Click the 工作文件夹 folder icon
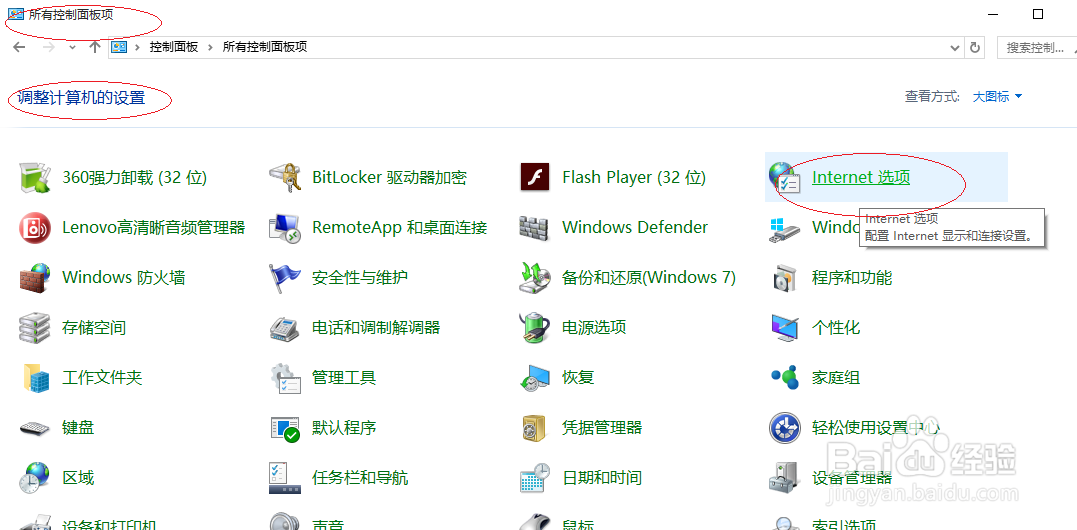 [36, 378]
